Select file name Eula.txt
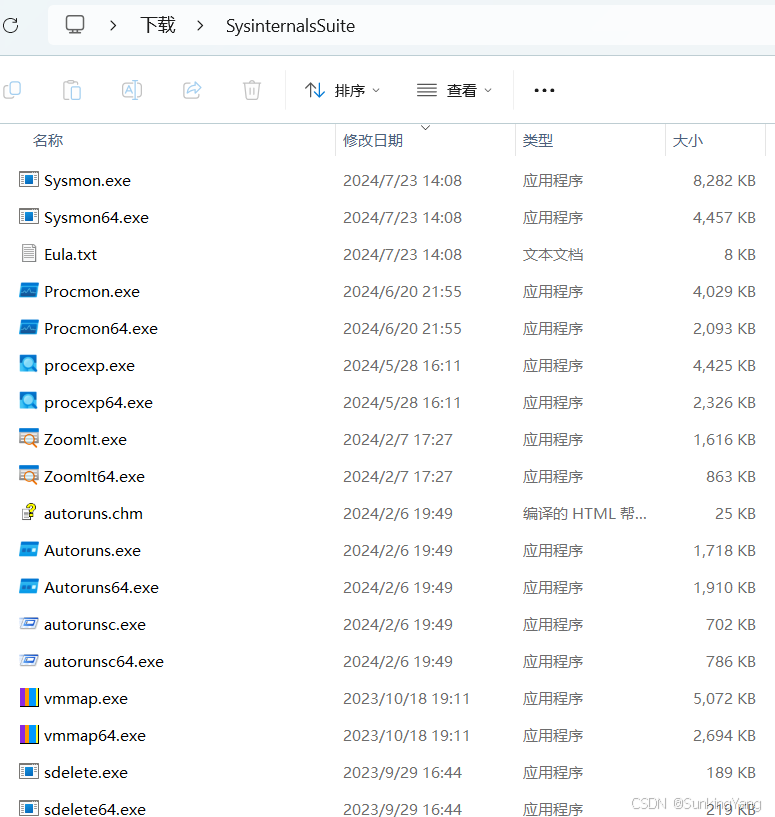This screenshot has width=775, height=817. (x=71, y=255)
